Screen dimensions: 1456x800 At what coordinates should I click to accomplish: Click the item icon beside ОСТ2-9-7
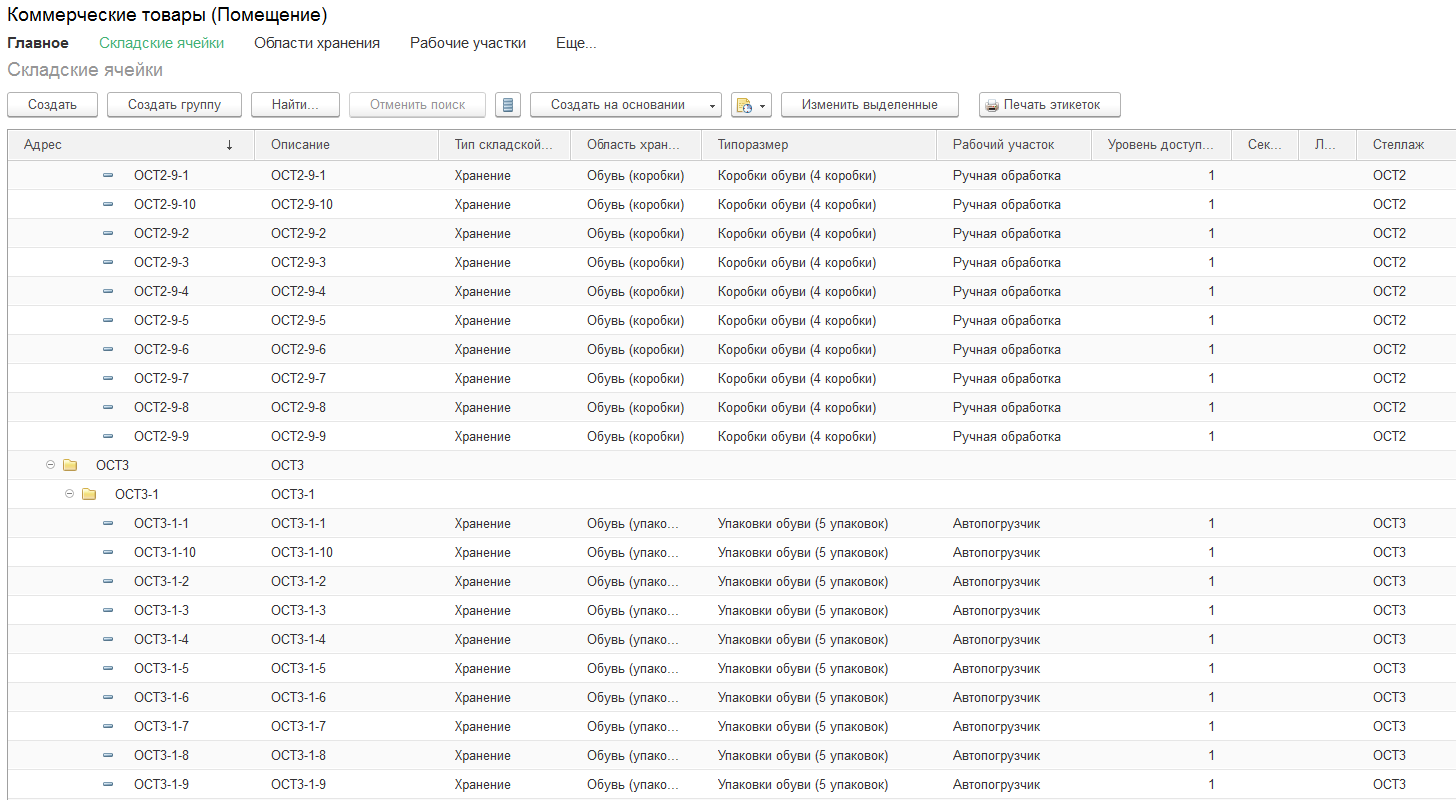108,379
